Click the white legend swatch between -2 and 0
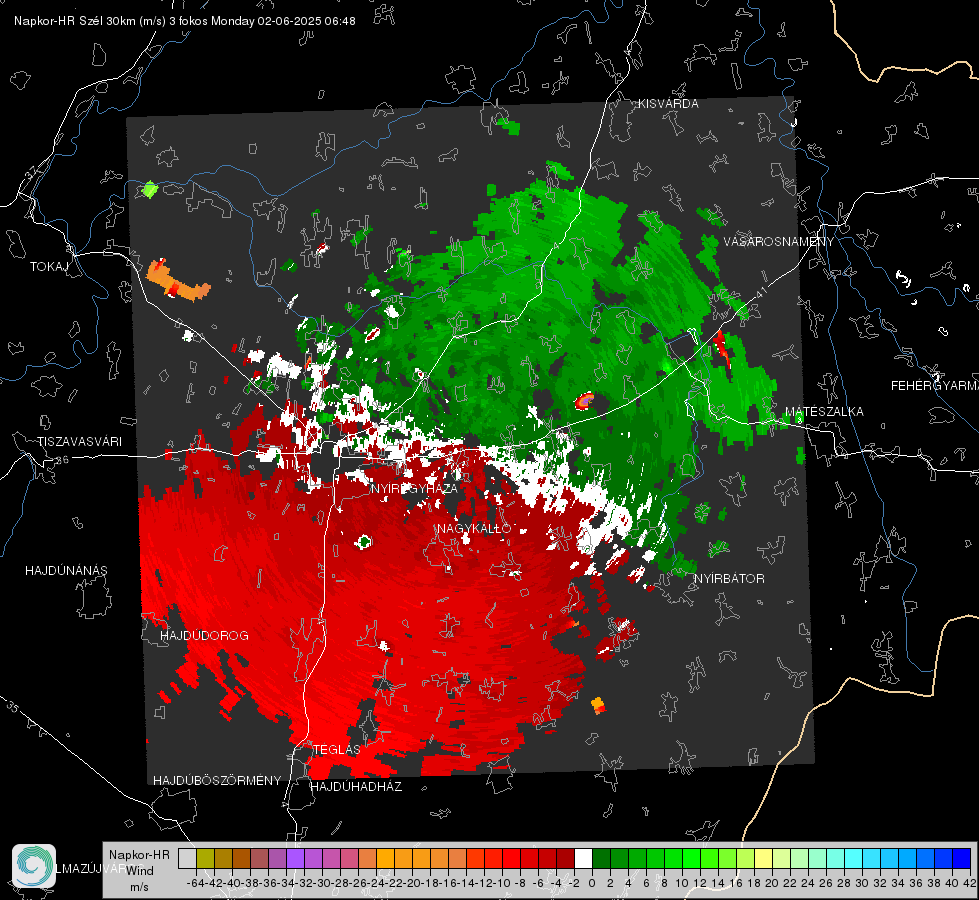The height and width of the screenshot is (900, 979). pos(583,859)
